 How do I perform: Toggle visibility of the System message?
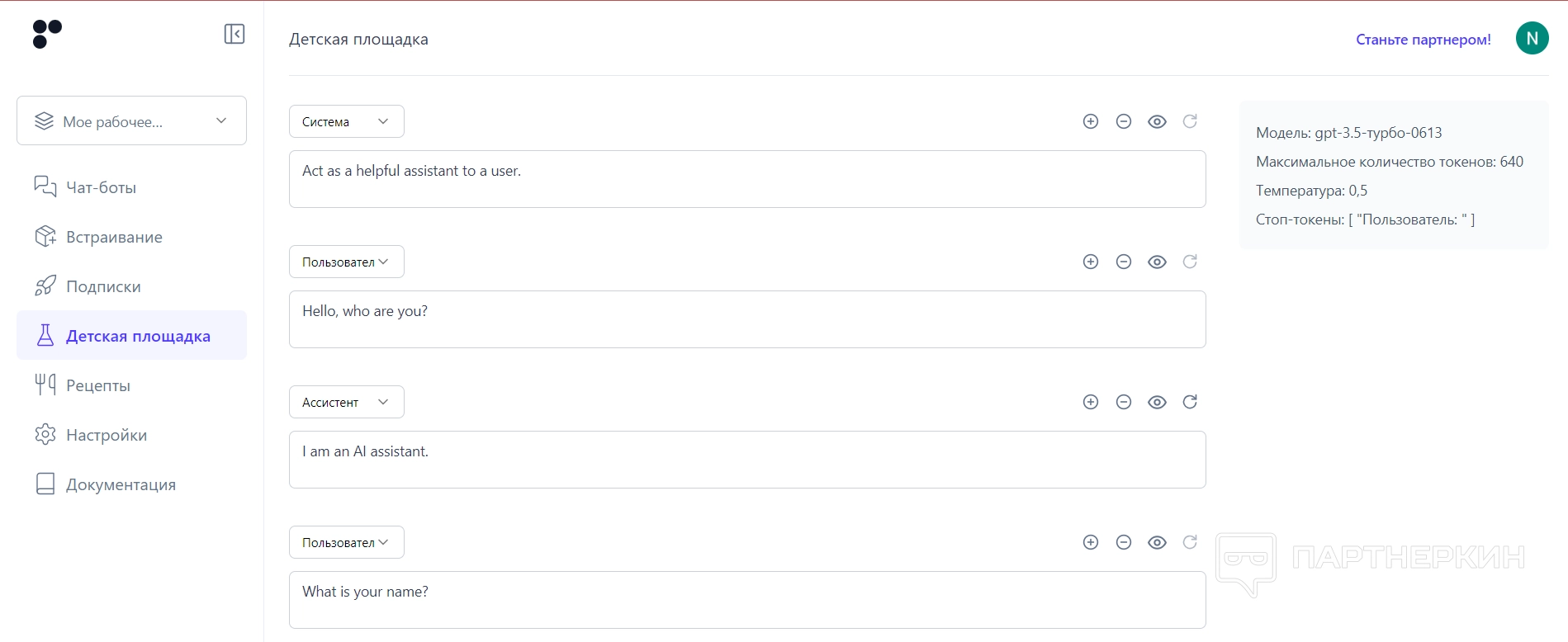[1157, 121]
